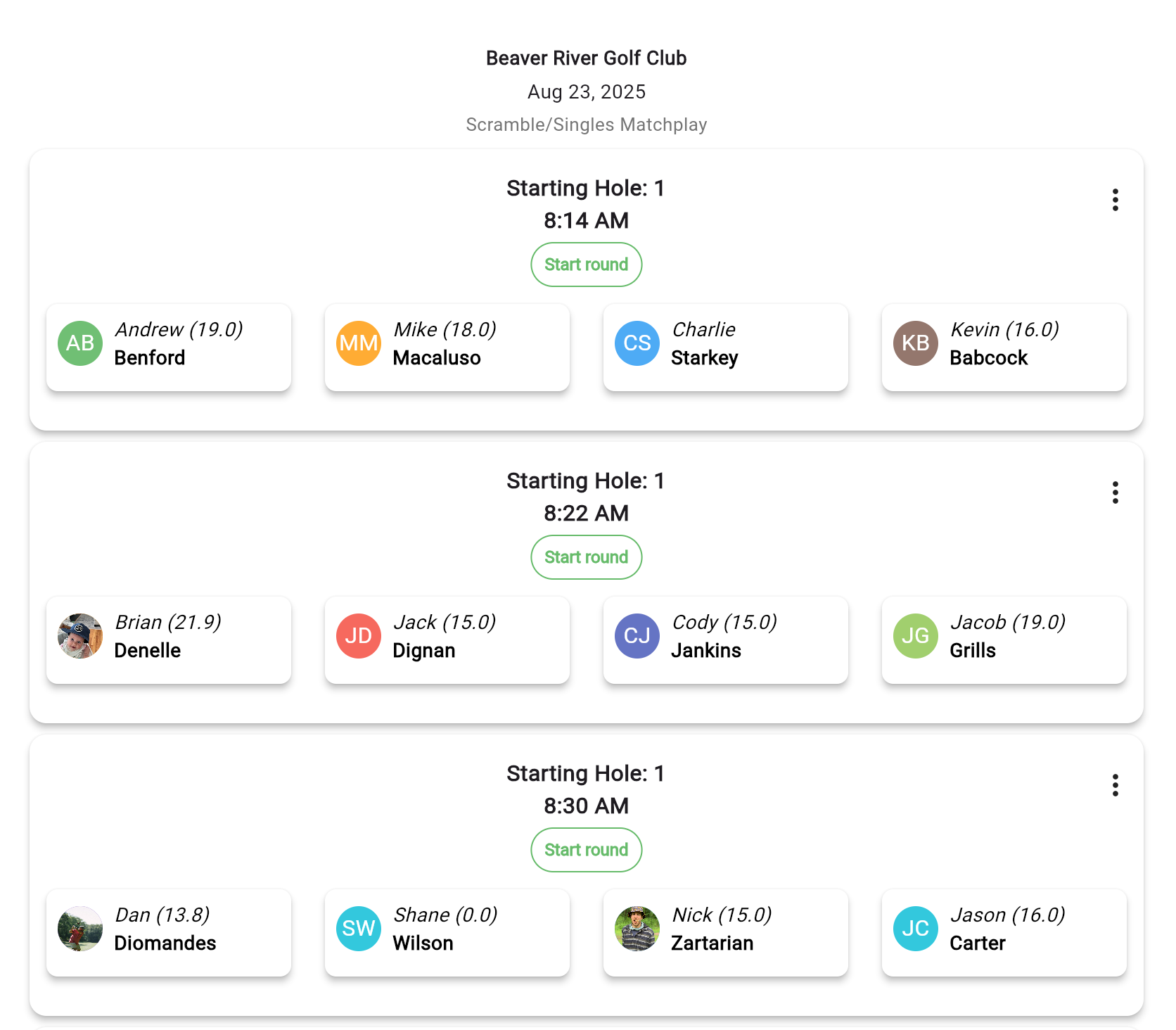Start round for the 8:30 AM tee time
This screenshot has width=1176, height=1030.
586,850
